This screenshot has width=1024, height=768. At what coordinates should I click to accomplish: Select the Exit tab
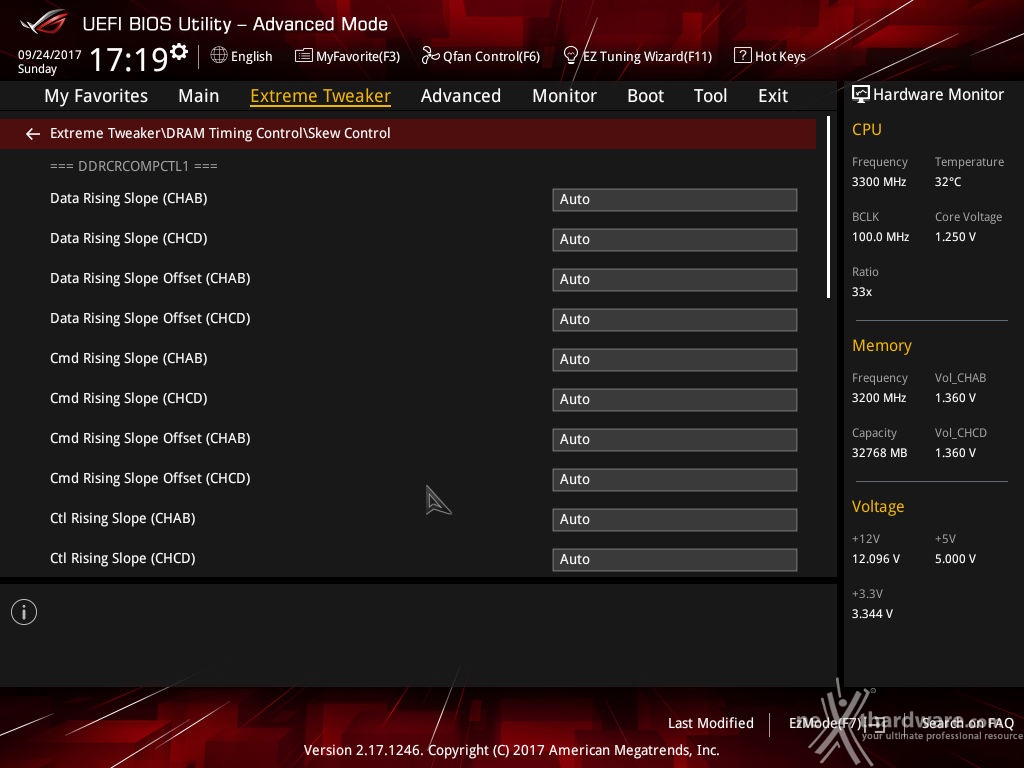(x=773, y=96)
